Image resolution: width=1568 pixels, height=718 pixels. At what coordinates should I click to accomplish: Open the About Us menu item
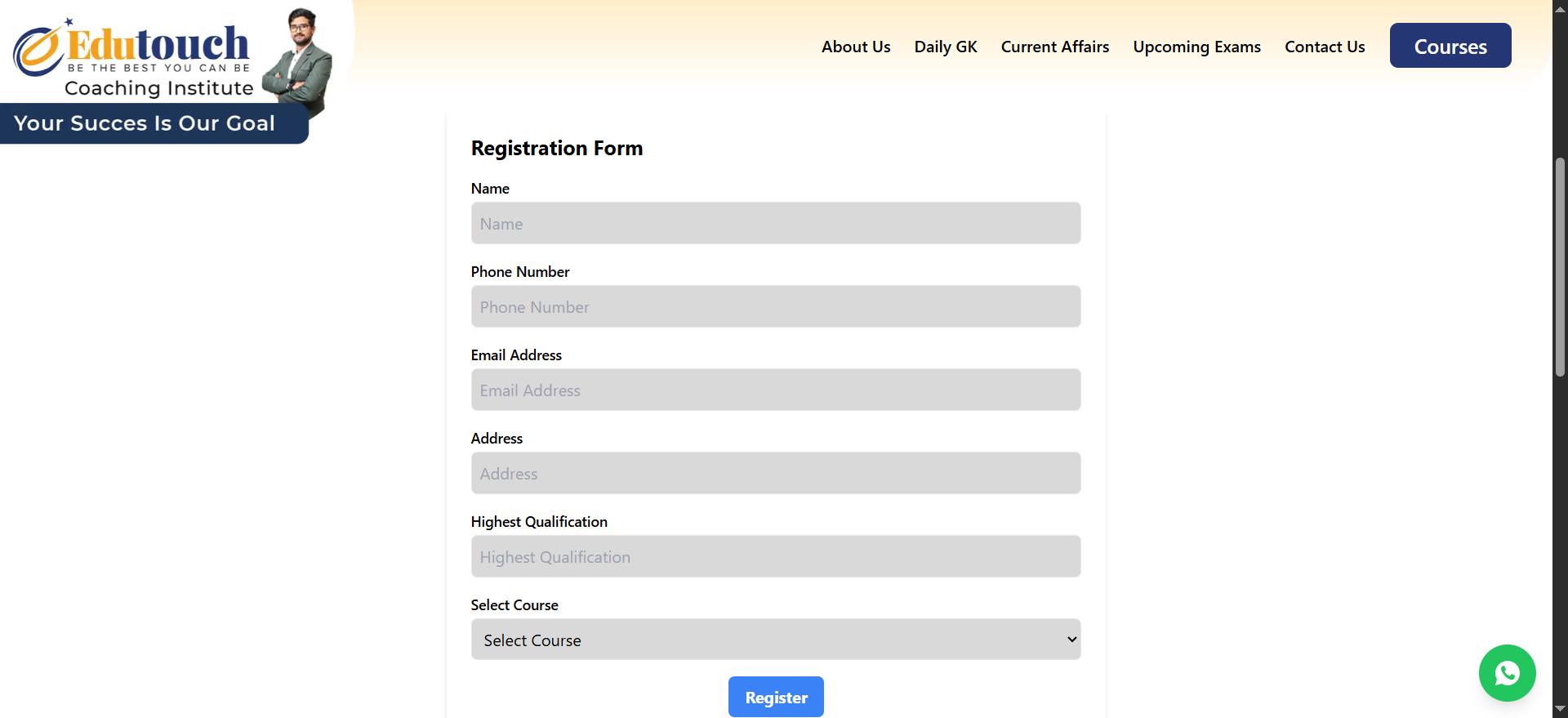click(855, 47)
